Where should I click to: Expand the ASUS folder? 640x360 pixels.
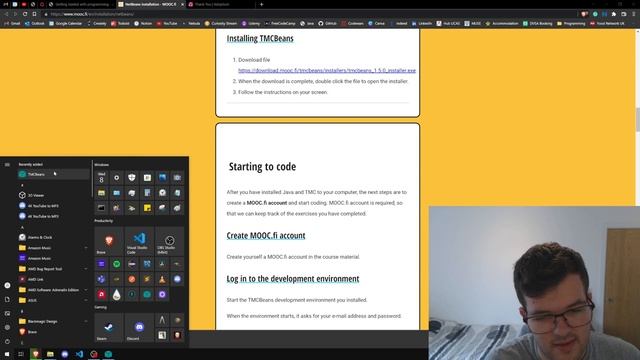tap(53, 300)
